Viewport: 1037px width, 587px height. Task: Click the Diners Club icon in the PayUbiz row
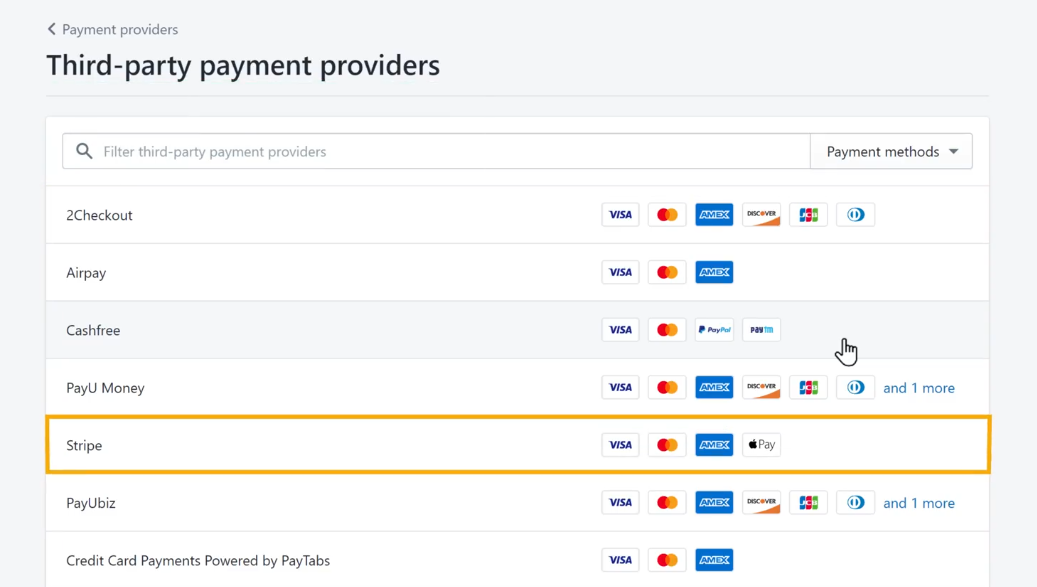(855, 502)
